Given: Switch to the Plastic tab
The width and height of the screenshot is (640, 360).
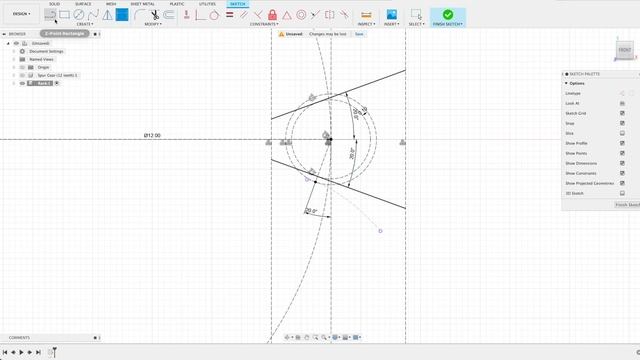Looking at the screenshot, I should pos(177,4).
